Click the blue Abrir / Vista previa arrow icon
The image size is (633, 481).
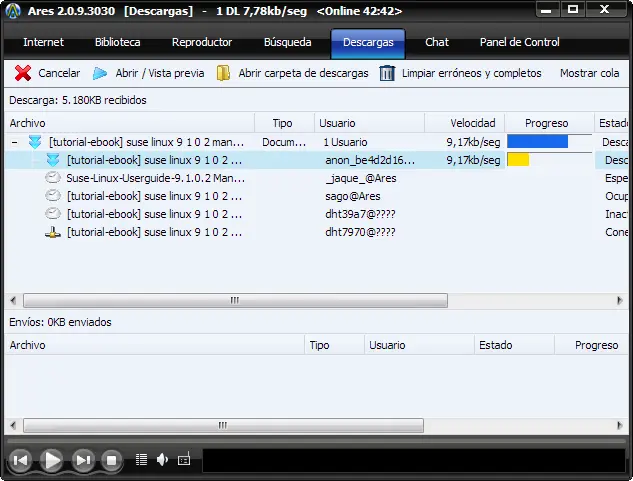pyautogui.click(x=100, y=74)
